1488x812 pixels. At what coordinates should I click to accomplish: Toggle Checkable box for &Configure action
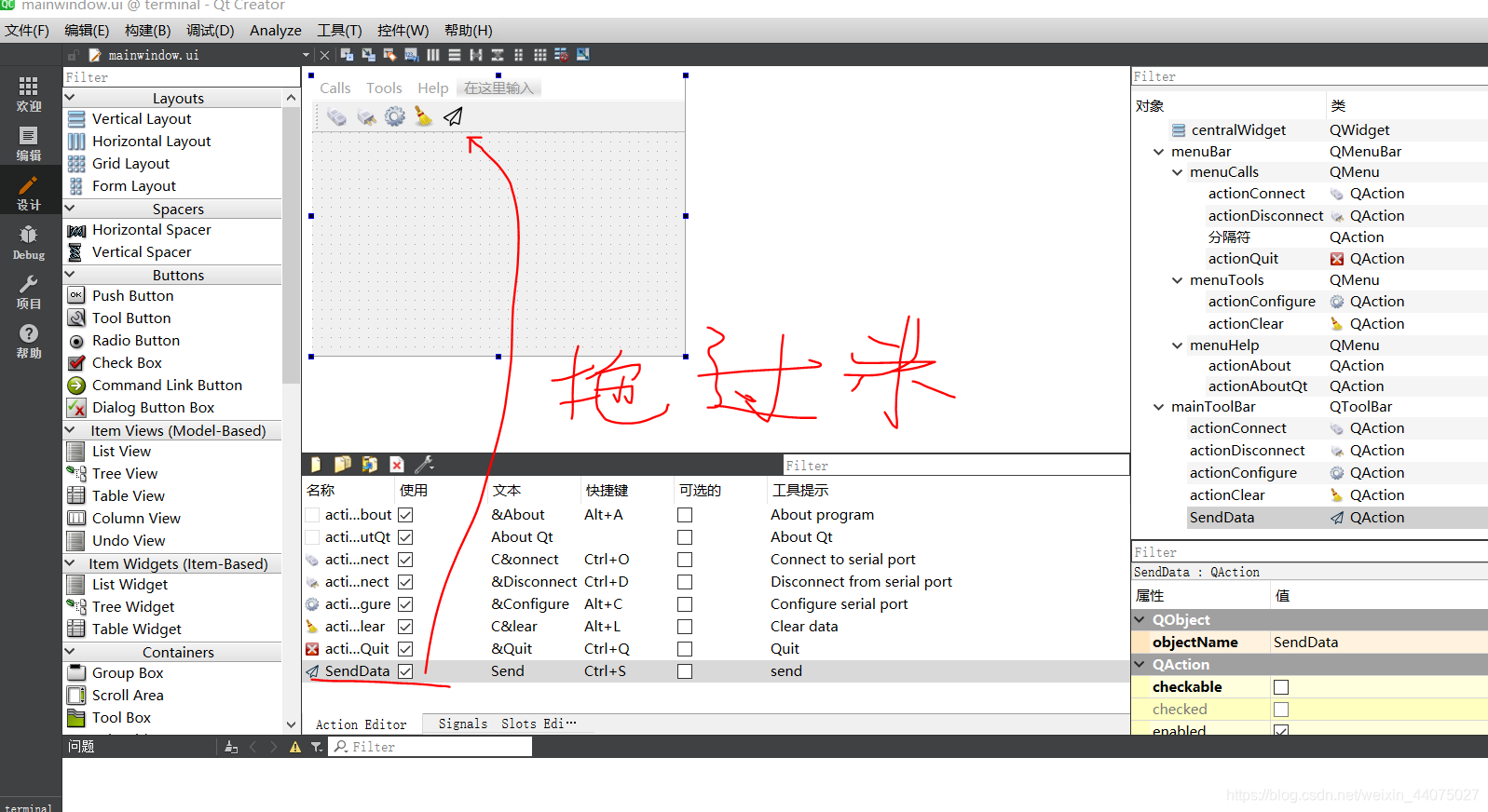[x=685, y=604]
